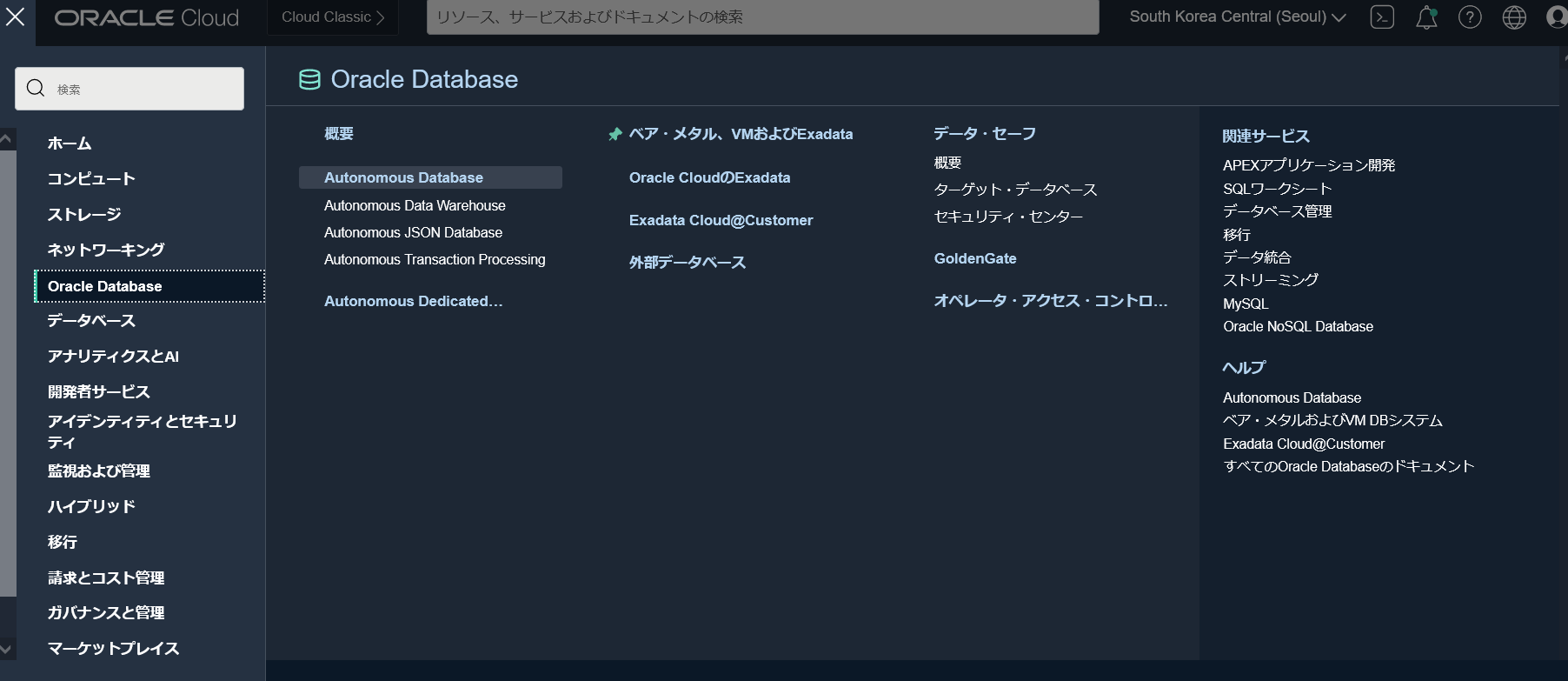Select アナリティクスとAI menu item
This screenshot has width=1568, height=681.
113,357
